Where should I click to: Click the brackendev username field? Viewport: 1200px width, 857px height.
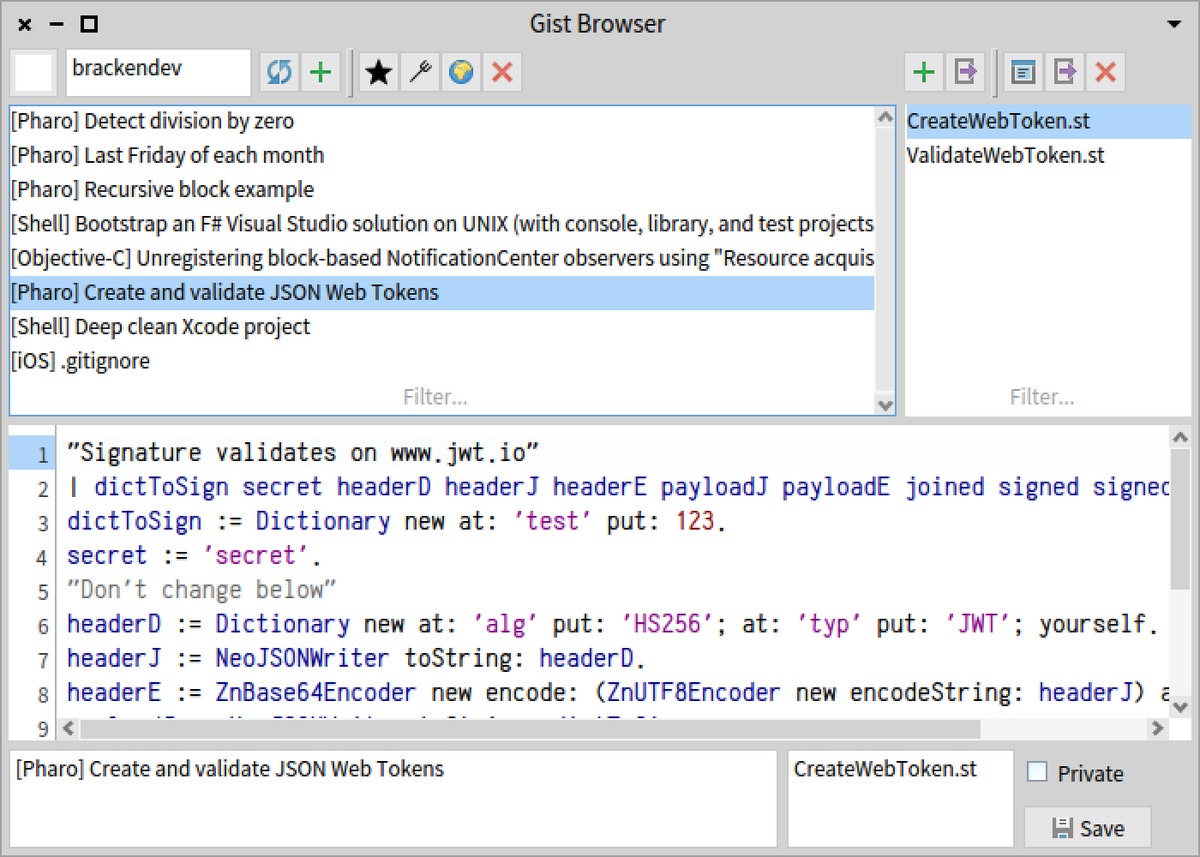tap(158, 73)
